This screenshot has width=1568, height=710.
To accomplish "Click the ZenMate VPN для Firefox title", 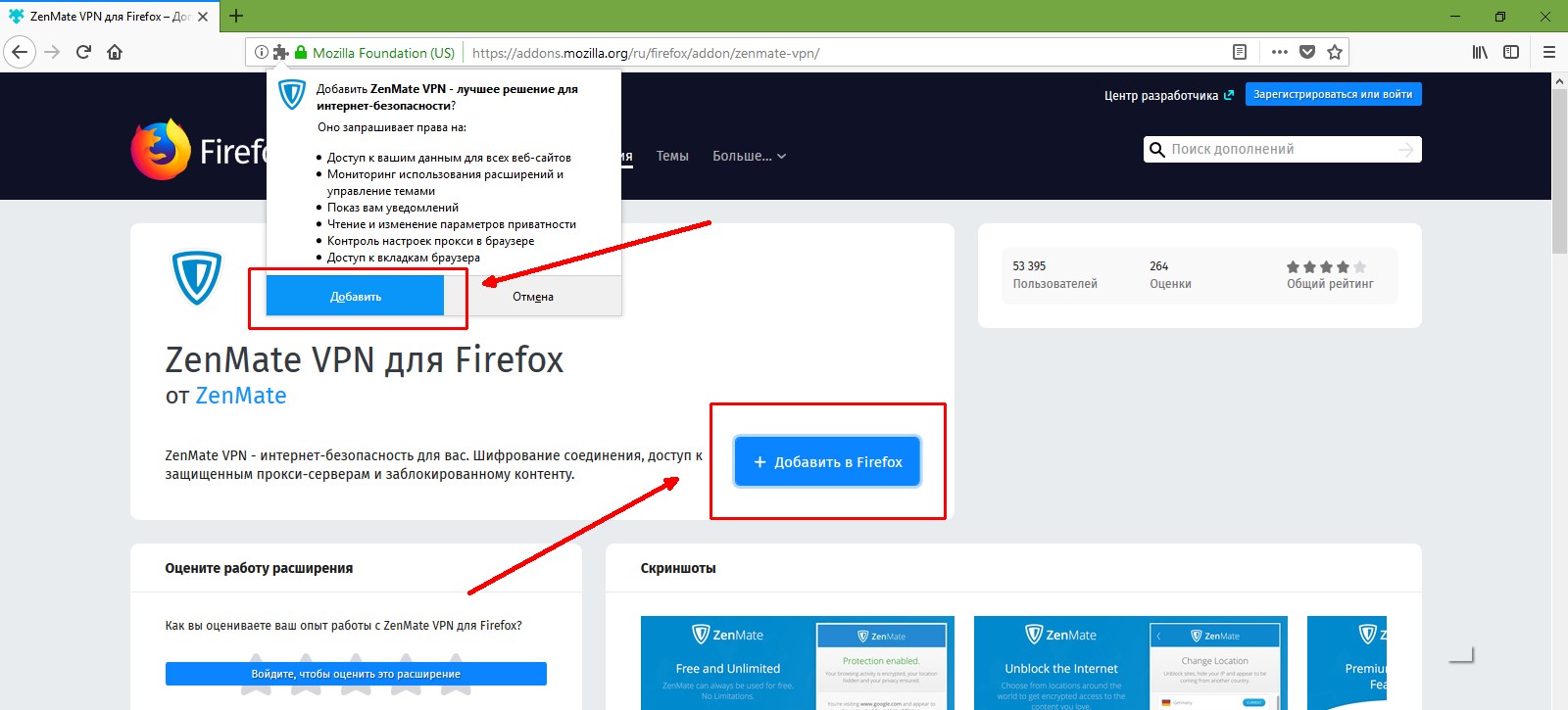I will coord(365,360).
